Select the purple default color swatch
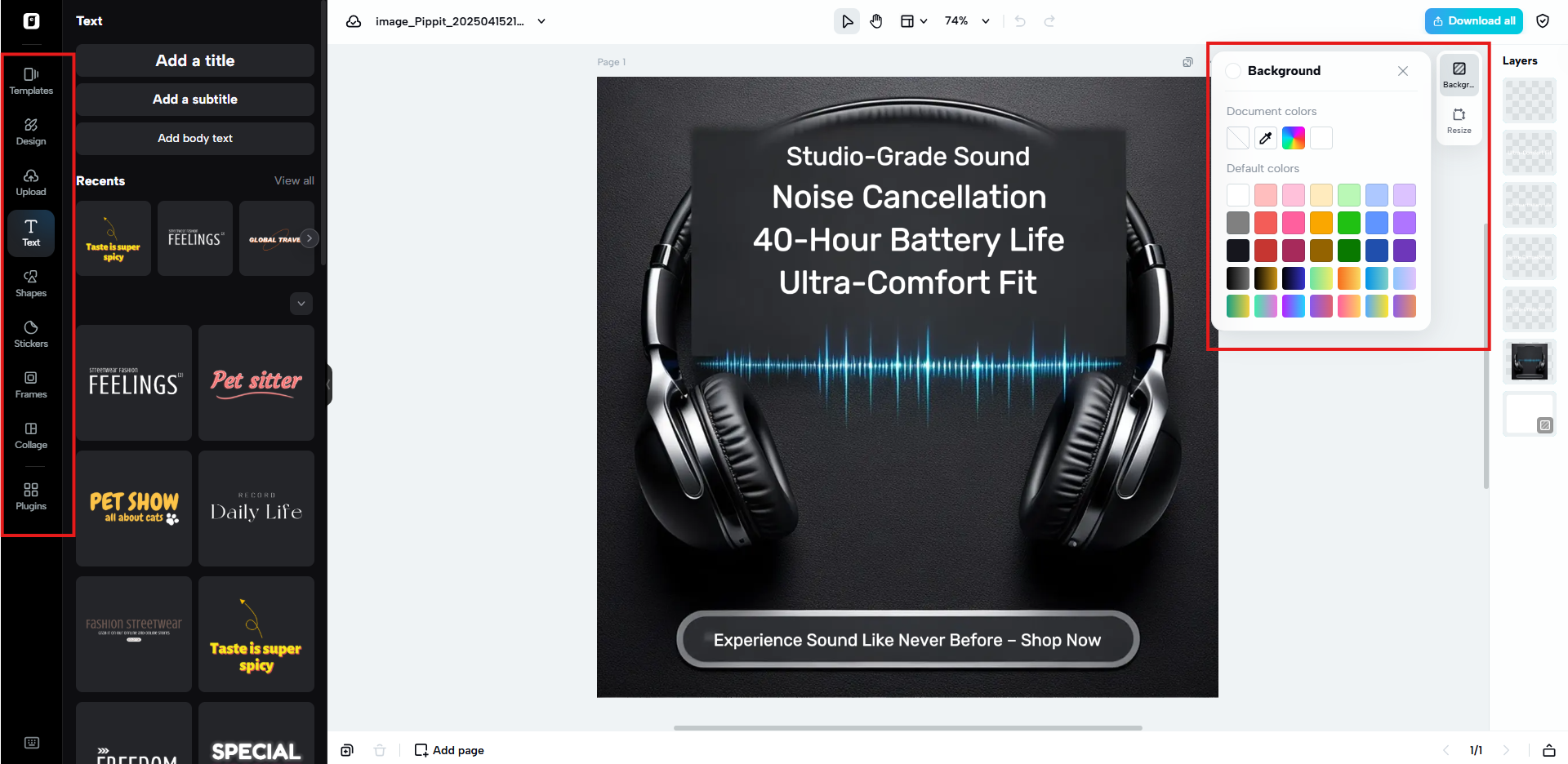1568x764 pixels. (x=1405, y=222)
